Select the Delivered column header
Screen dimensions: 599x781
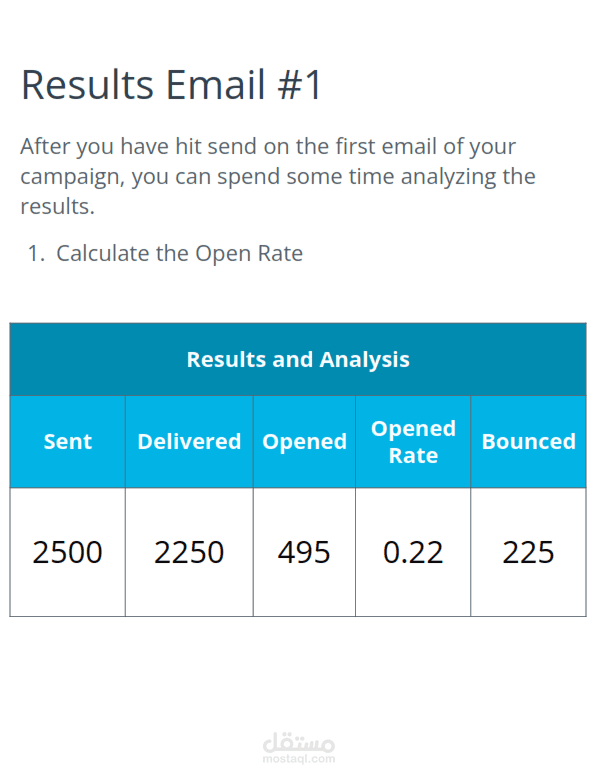[189, 441]
